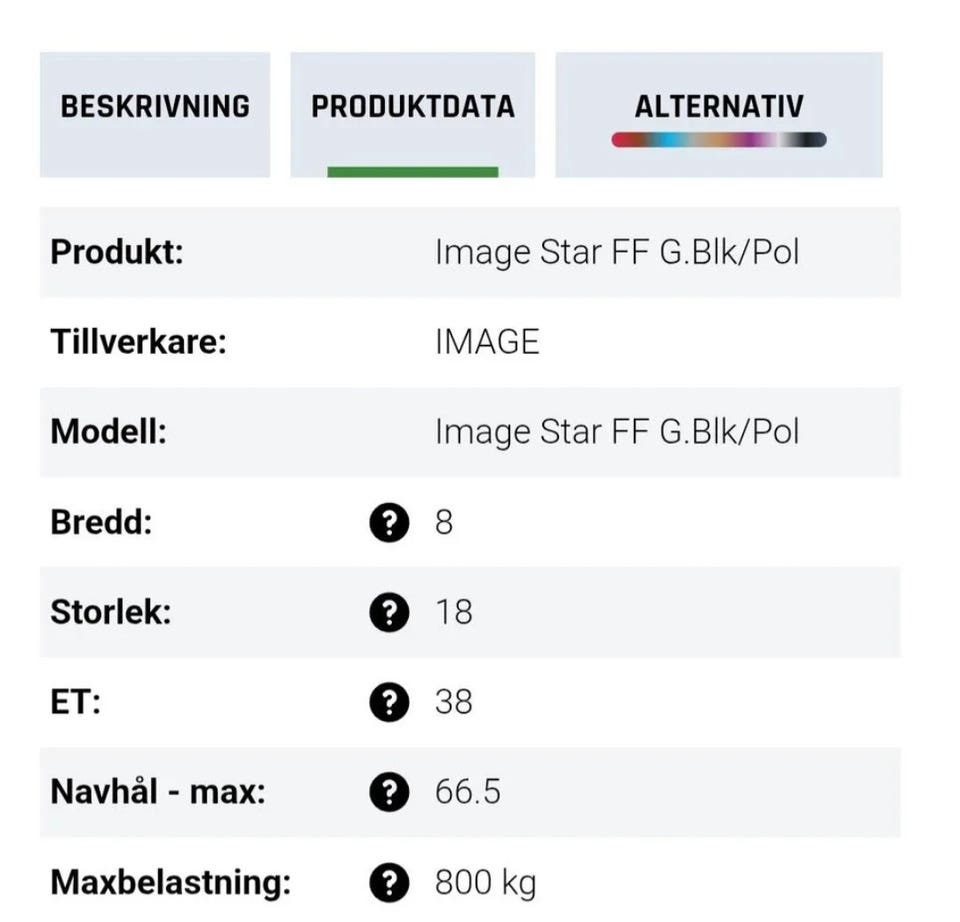
Task: Click the green indicator under Produktdata
Action: (x=412, y=172)
